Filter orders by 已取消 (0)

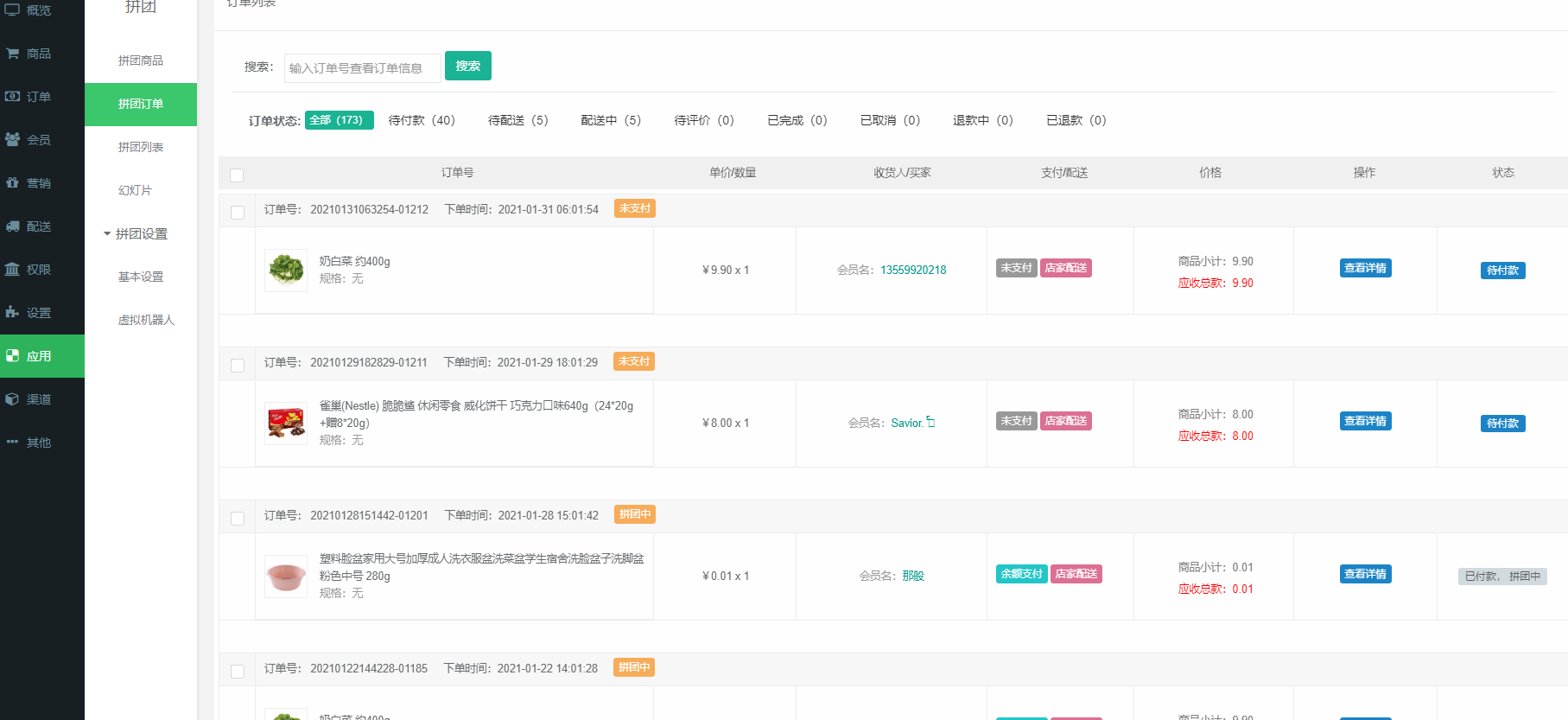(891, 120)
